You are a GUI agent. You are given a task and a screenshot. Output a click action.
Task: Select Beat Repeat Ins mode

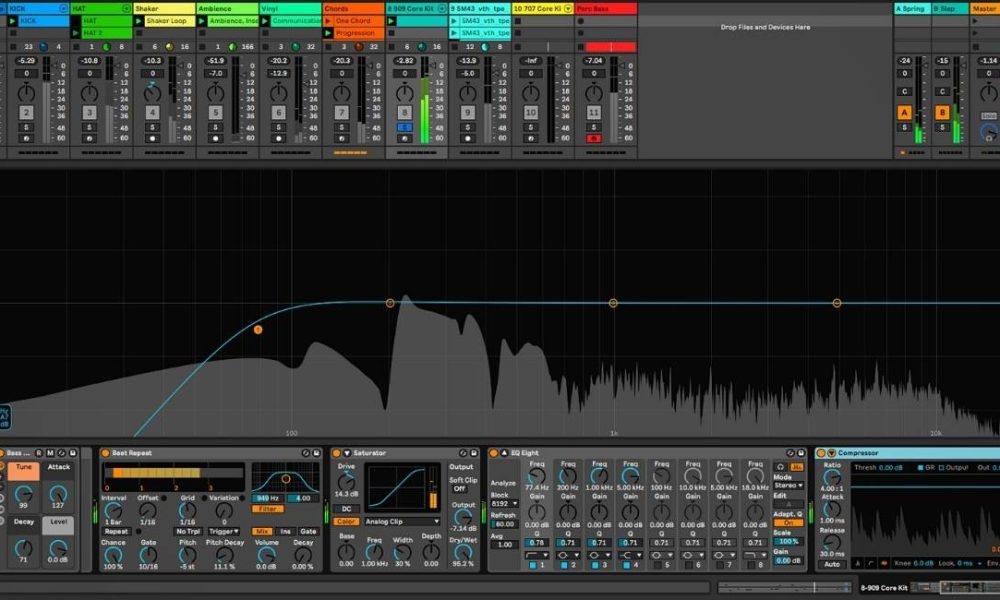pos(286,532)
